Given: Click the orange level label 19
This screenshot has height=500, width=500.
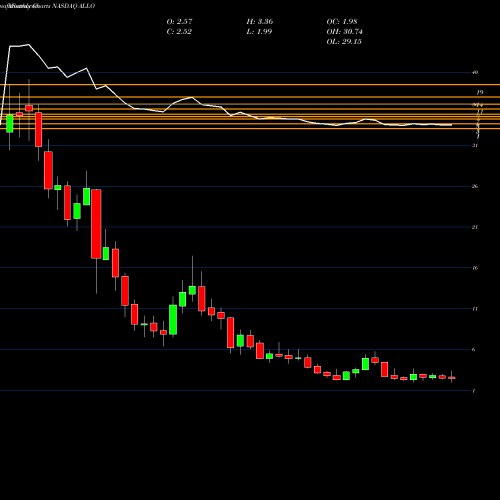Looking at the screenshot, I should 480,92.
